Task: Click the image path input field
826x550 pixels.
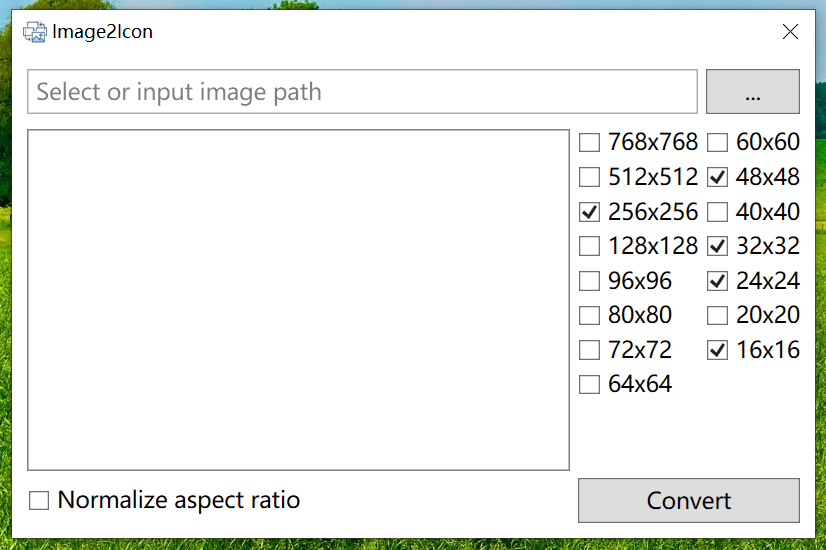Action: coord(361,92)
